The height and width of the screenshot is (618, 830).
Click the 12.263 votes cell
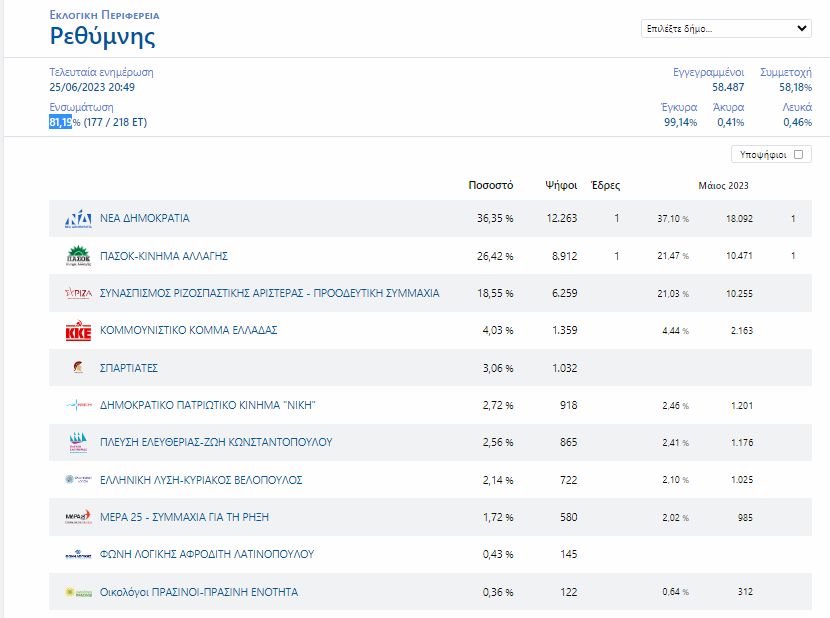pyautogui.click(x=562, y=218)
